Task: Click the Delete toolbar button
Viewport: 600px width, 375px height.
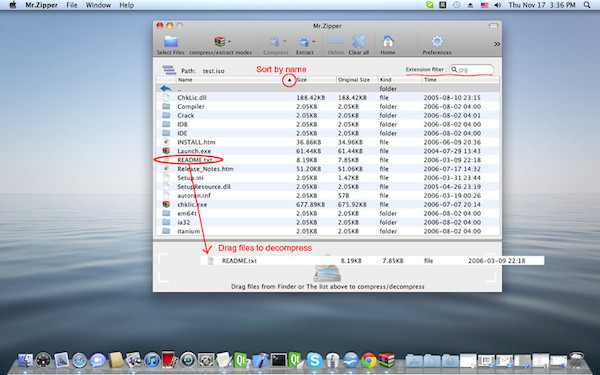Action: click(336, 45)
